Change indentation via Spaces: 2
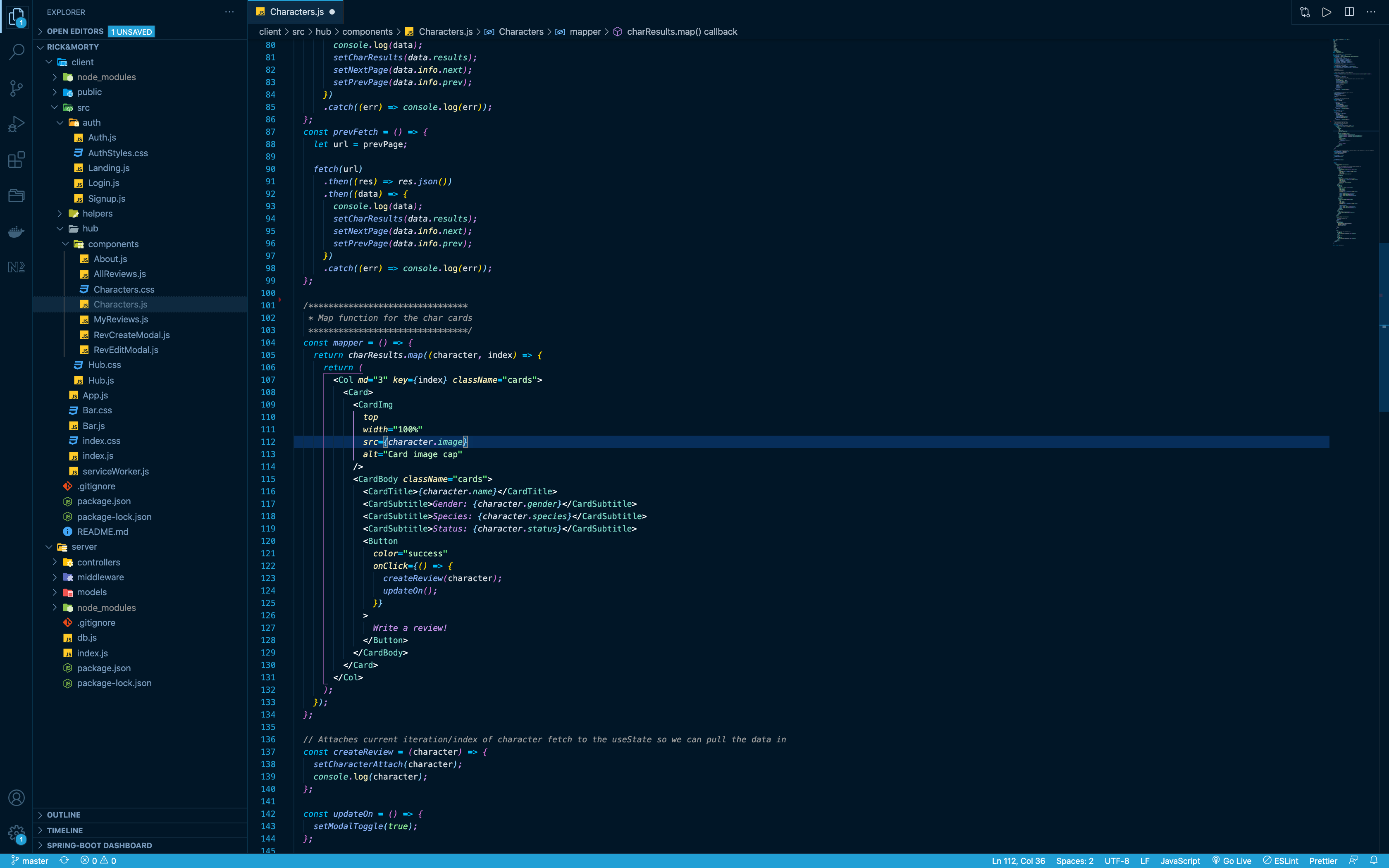 (1074, 861)
